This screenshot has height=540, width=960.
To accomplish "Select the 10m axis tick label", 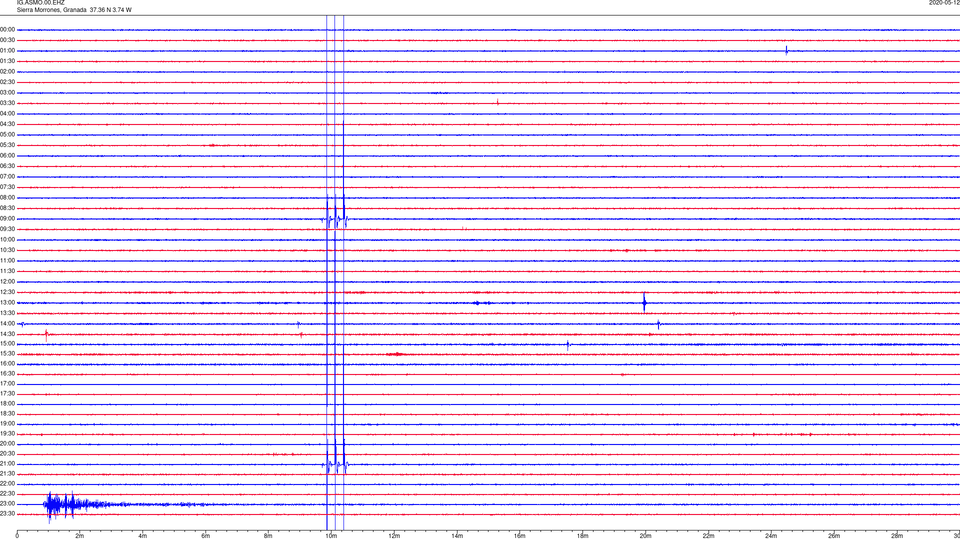I will click(331, 536).
